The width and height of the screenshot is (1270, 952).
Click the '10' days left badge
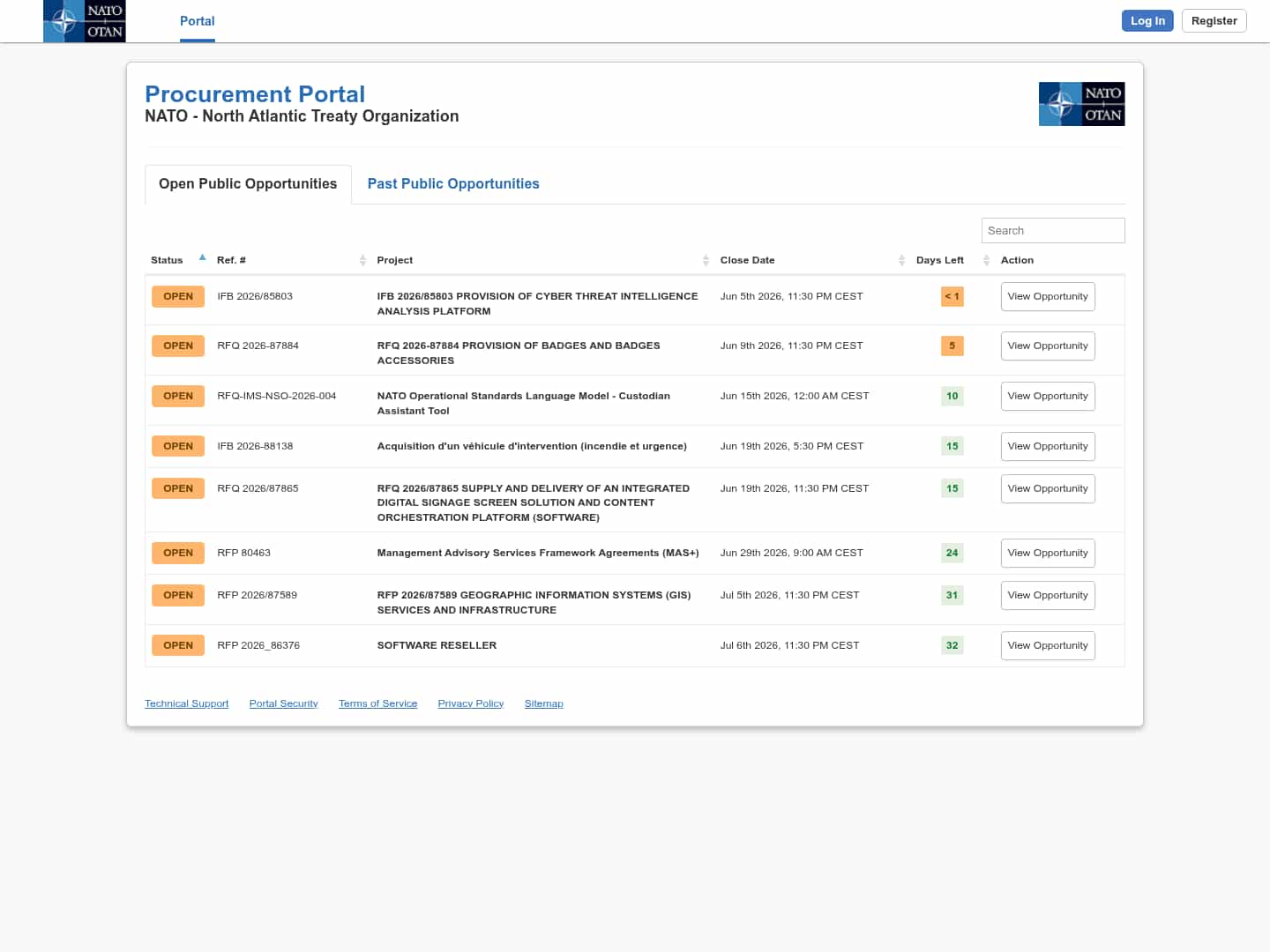click(x=952, y=396)
